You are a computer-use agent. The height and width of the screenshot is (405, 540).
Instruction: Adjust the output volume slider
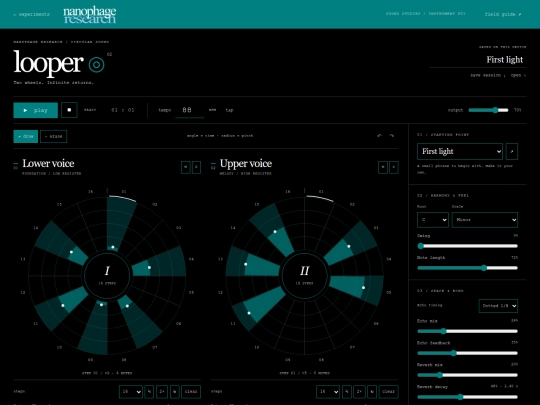pyautogui.click(x=488, y=110)
